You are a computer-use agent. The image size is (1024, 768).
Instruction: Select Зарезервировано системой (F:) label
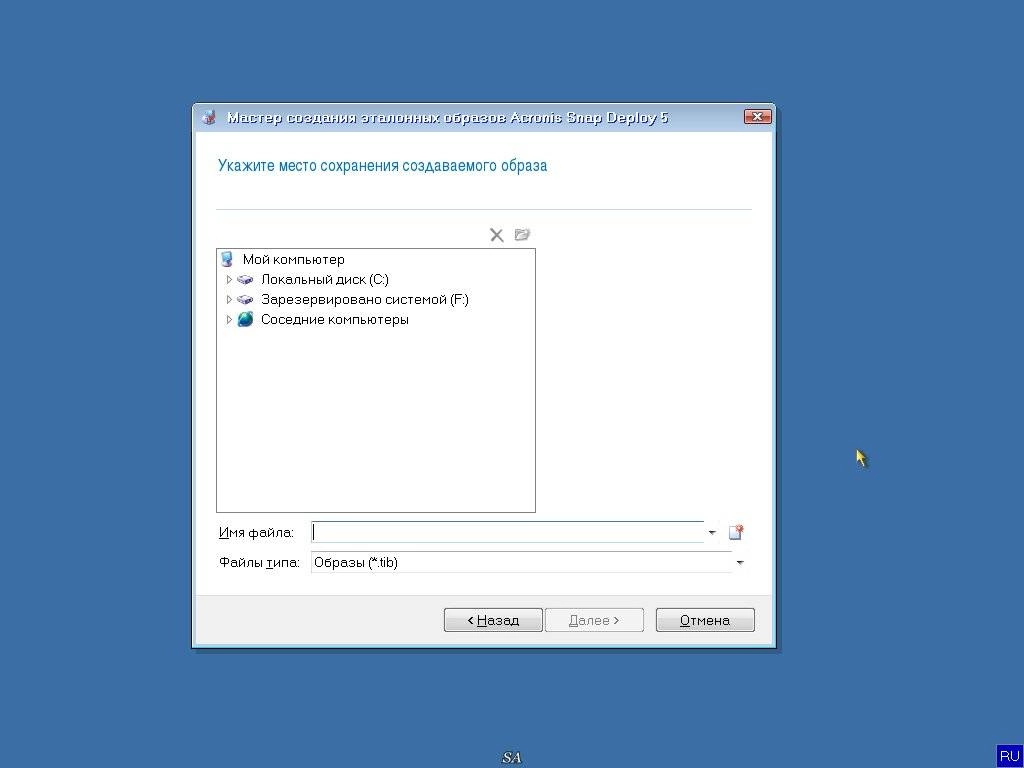(x=364, y=300)
